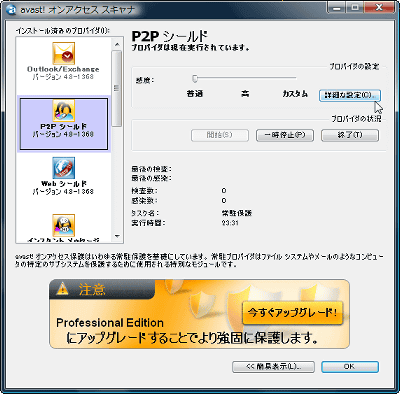The height and width of the screenshot is (394, 400).
Task: Click the Outlook/Exchange label text
Action: 63,69
